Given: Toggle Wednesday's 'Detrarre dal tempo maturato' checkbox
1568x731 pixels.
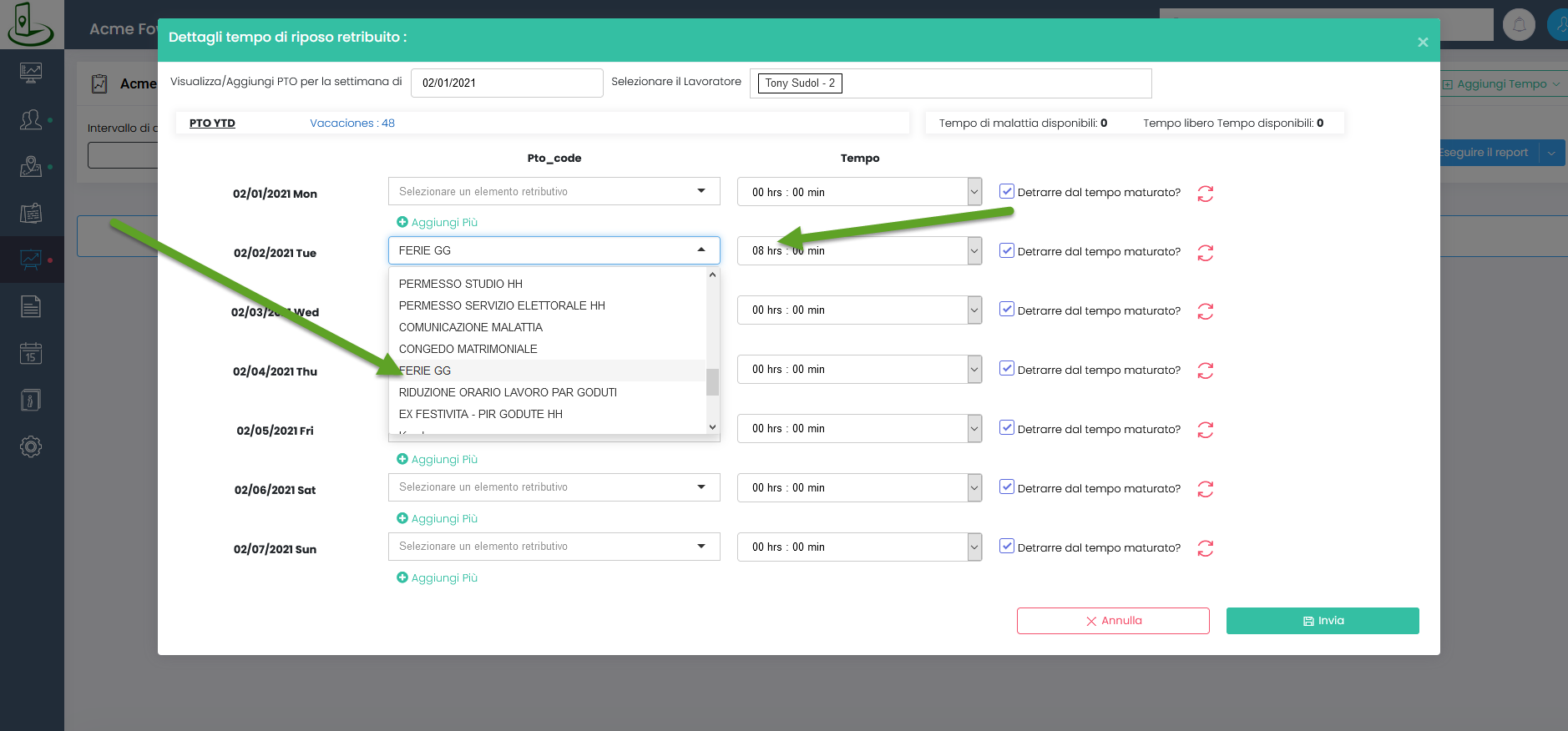Looking at the screenshot, I should coord(1007,310).
